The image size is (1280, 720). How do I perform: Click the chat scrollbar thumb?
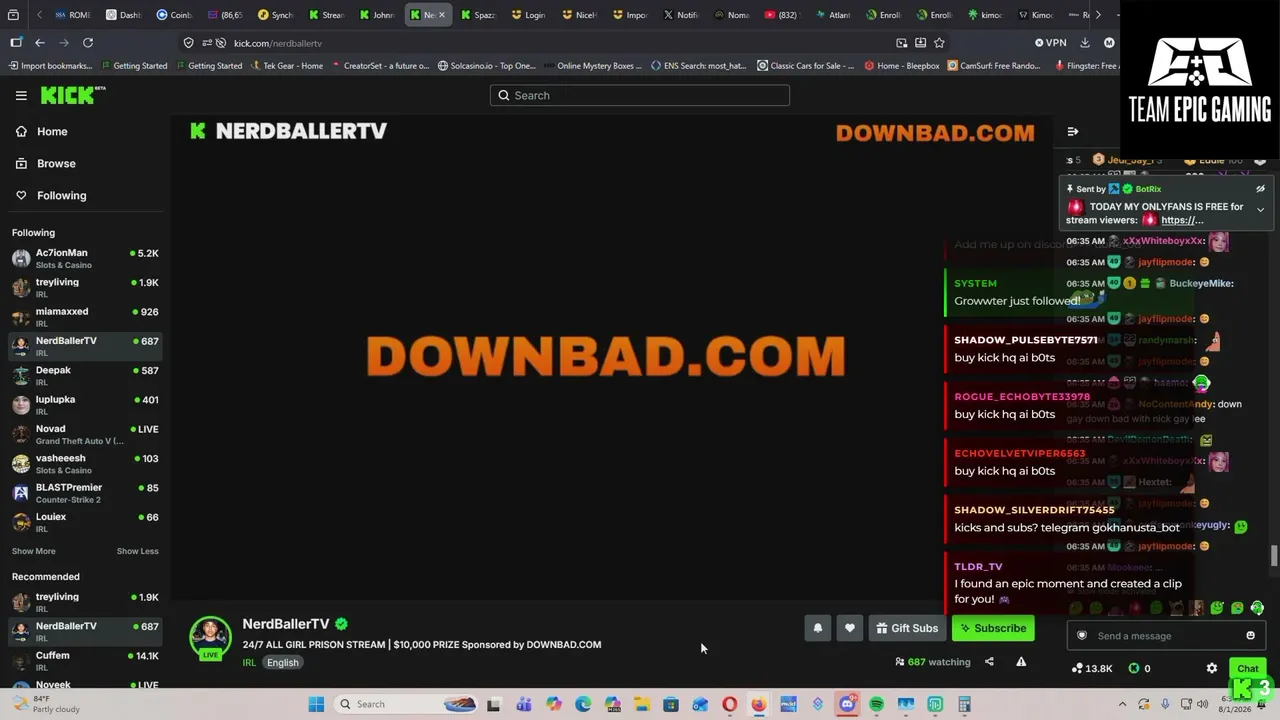coord(1274,555)
